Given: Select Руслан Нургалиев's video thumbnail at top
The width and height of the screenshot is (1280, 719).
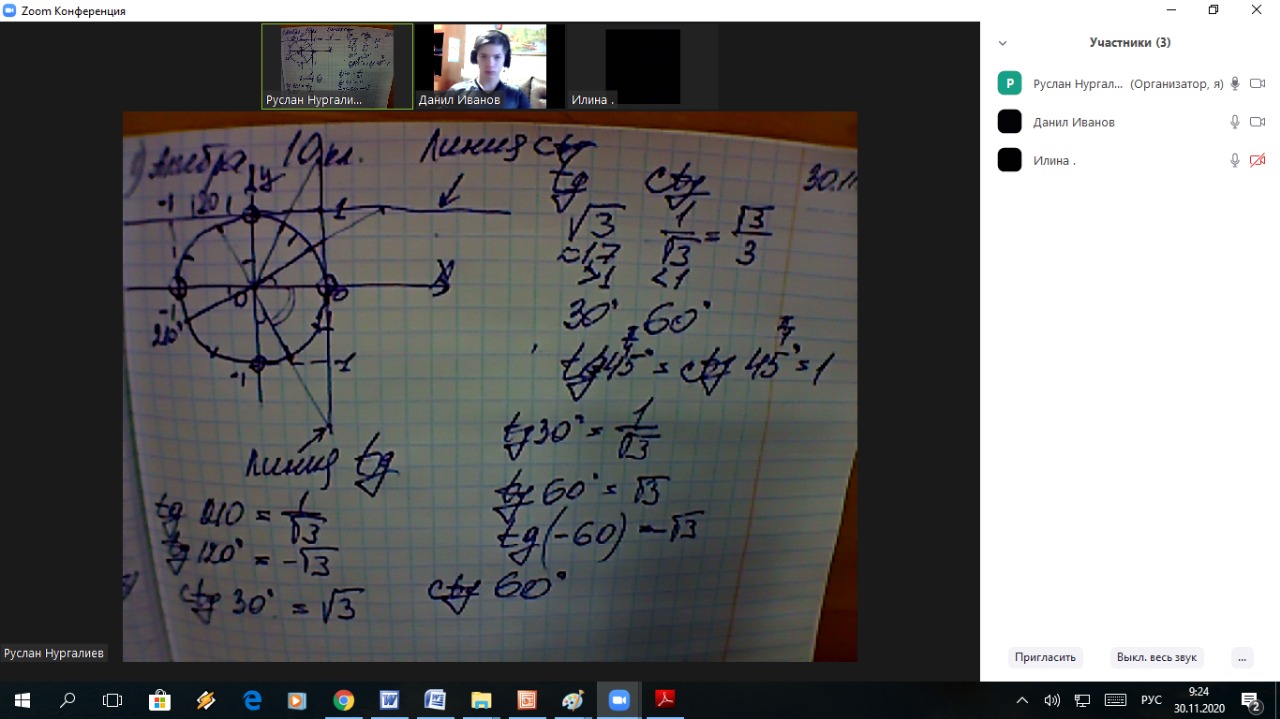Looking at the screenshot, I should click(x=337, y=66).
